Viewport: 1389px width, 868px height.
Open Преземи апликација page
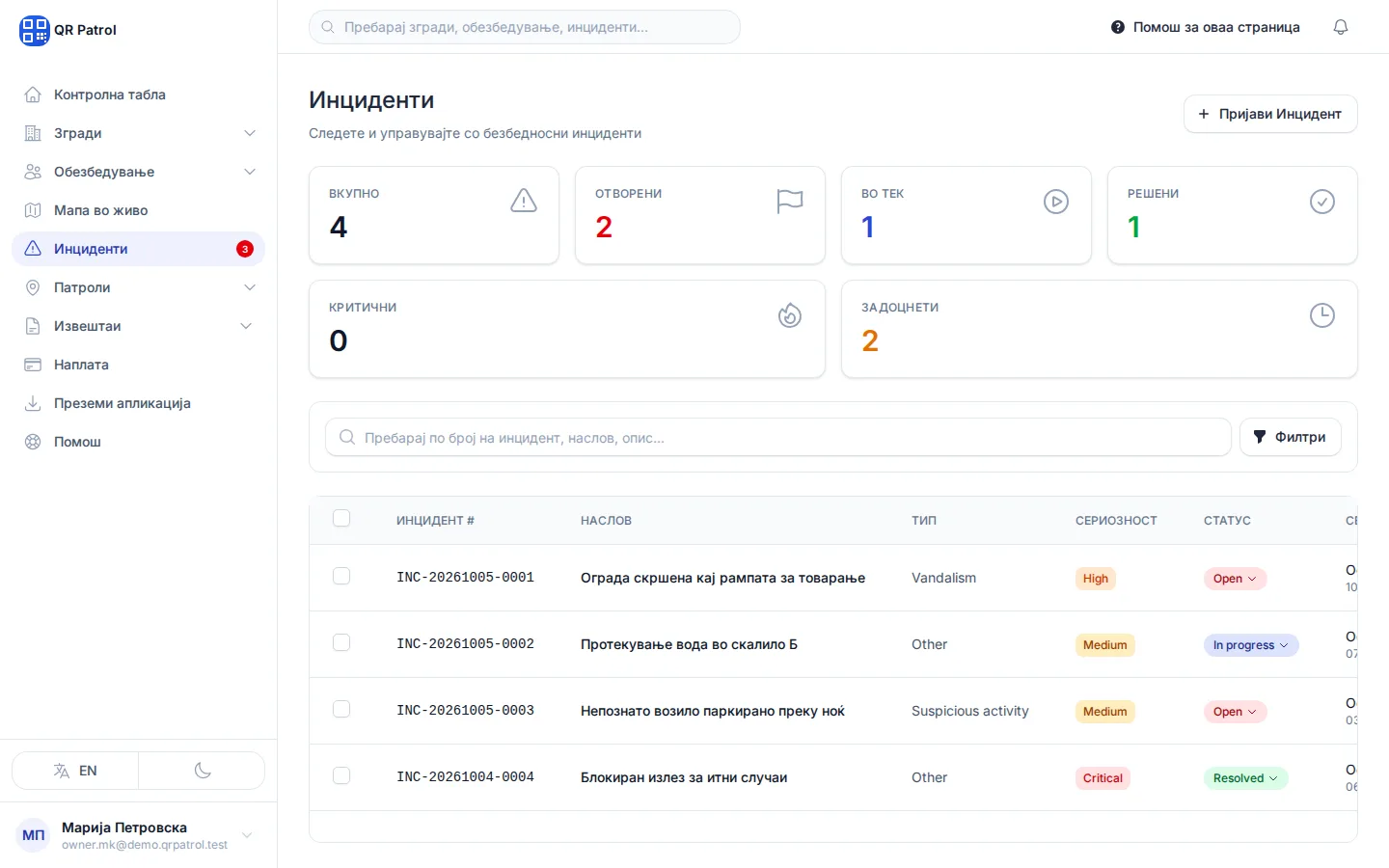[x=138, y=403]
